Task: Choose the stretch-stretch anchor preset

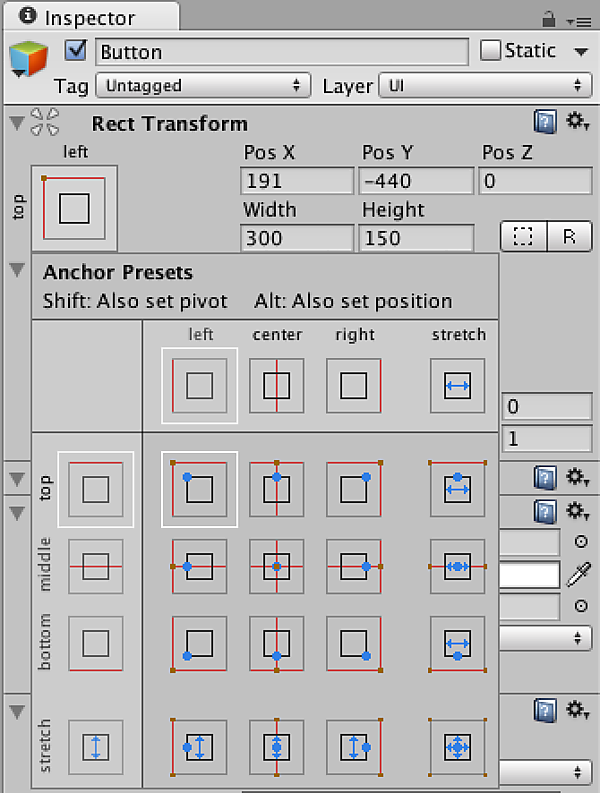Action: click(x=457, y=746)
